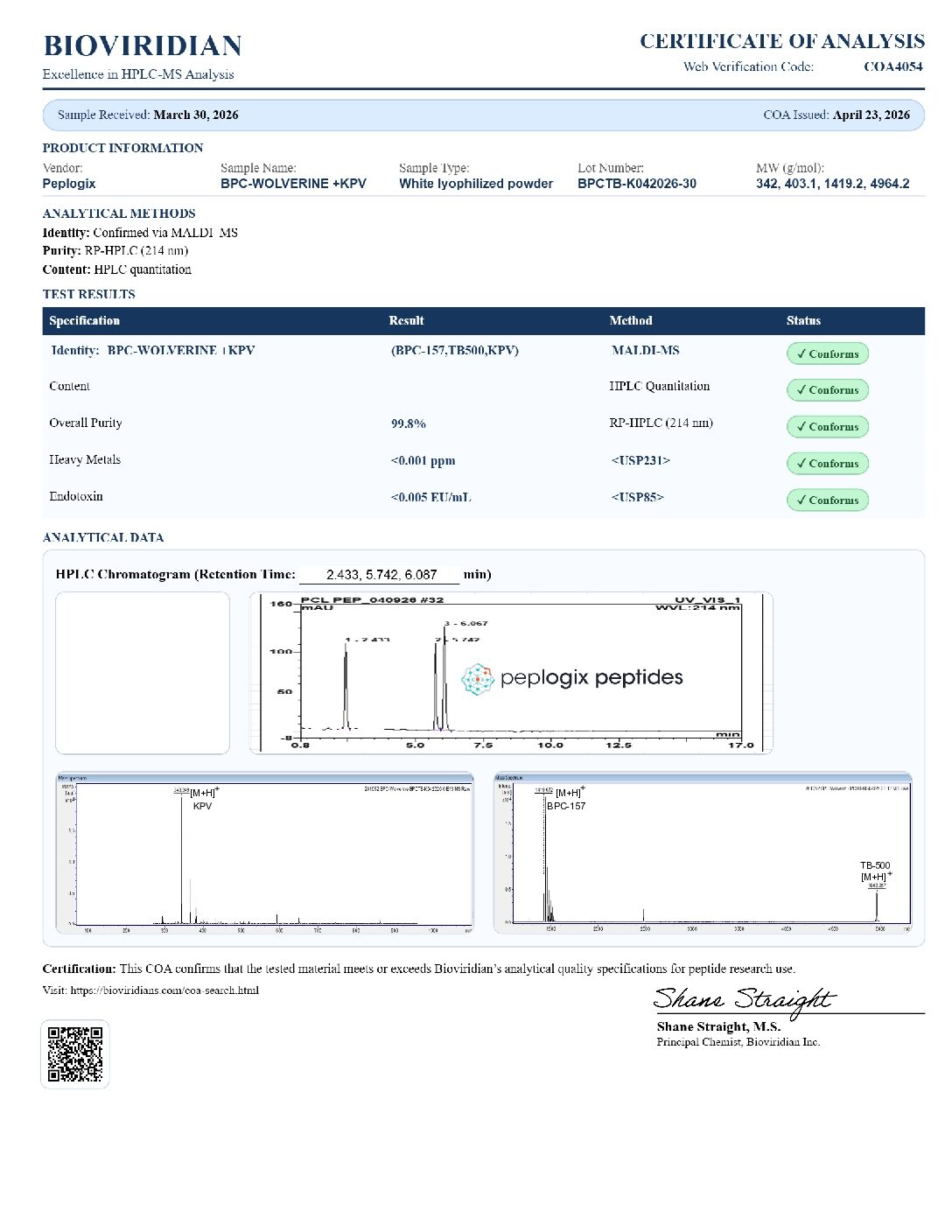Viewport: 952px width, 1232px height.
Task: Click the MW values 342, 403.1, 1419.2, 4964.2
Action: (x=832, y=184)
